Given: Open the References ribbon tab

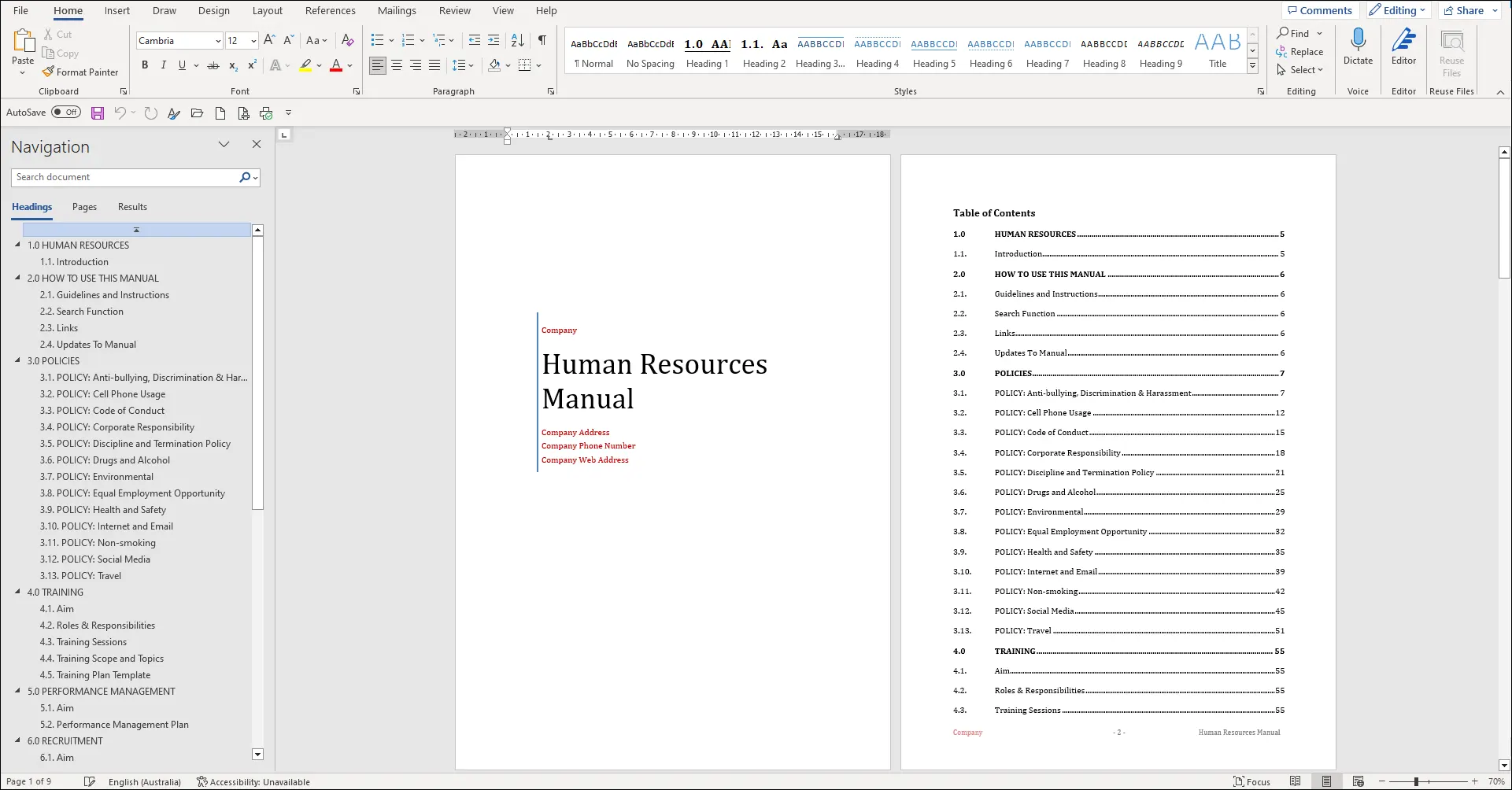Looking at the screenshot, I should point(331,10).
